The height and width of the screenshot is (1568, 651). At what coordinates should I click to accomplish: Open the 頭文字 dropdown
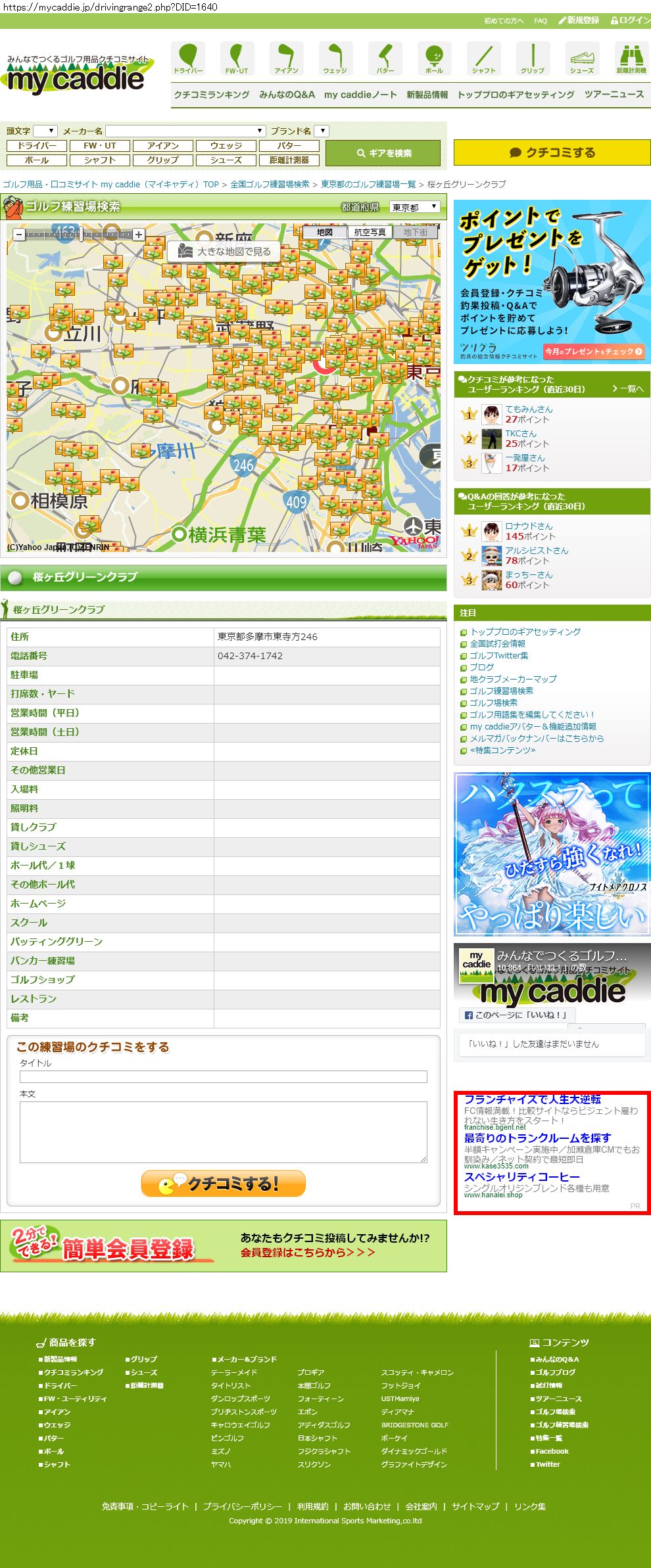[45, 131]
